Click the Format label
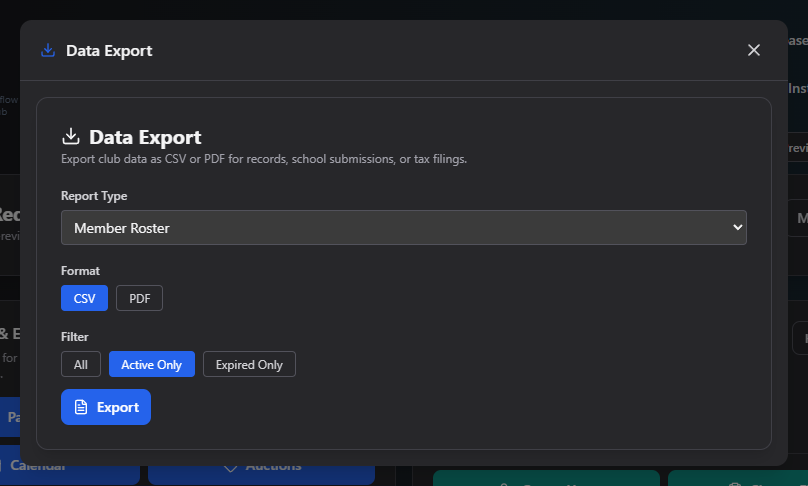The image size is (808, 486). 80,271
